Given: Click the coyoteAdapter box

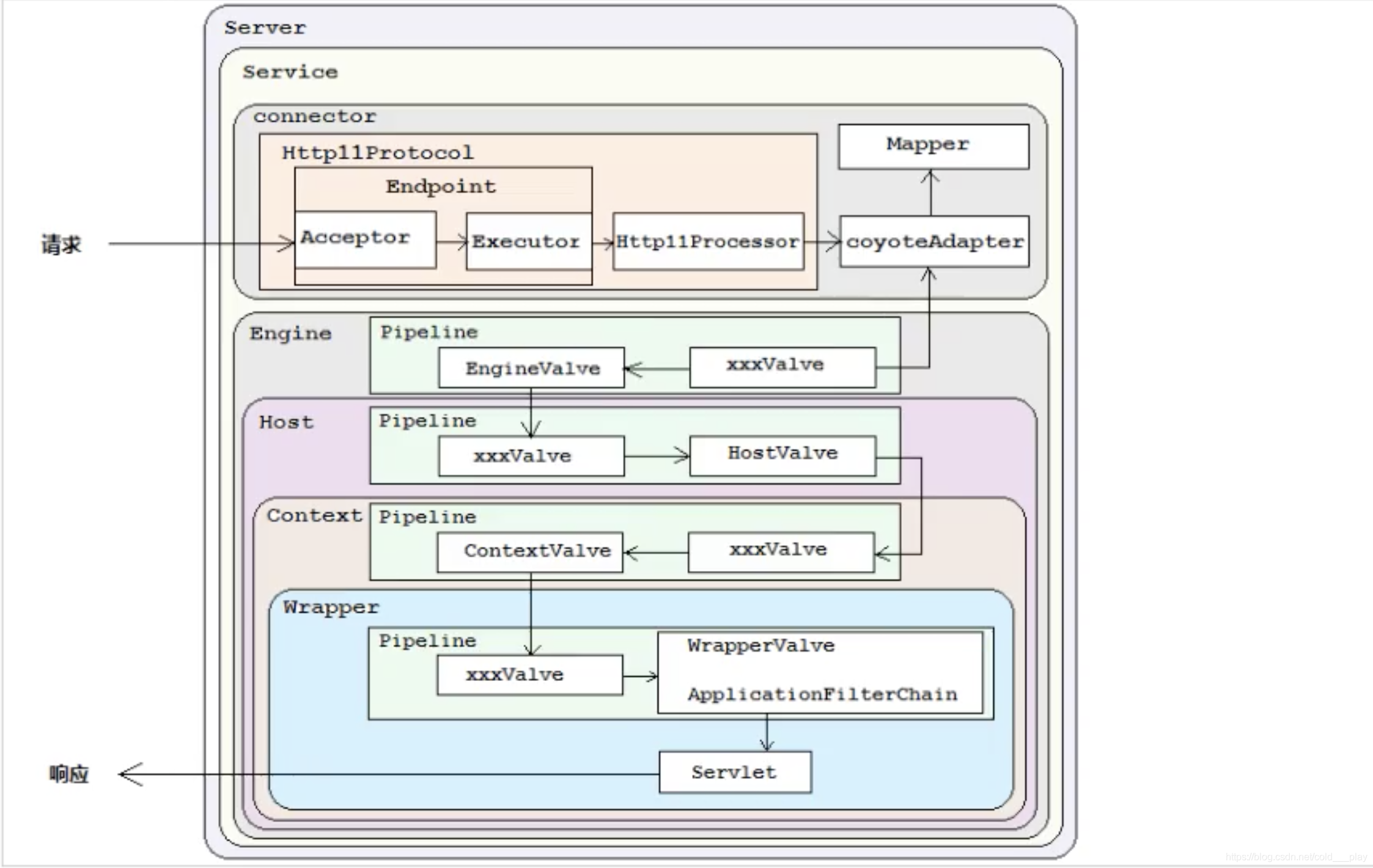Looking at the screenshot, I should point(934,241).
